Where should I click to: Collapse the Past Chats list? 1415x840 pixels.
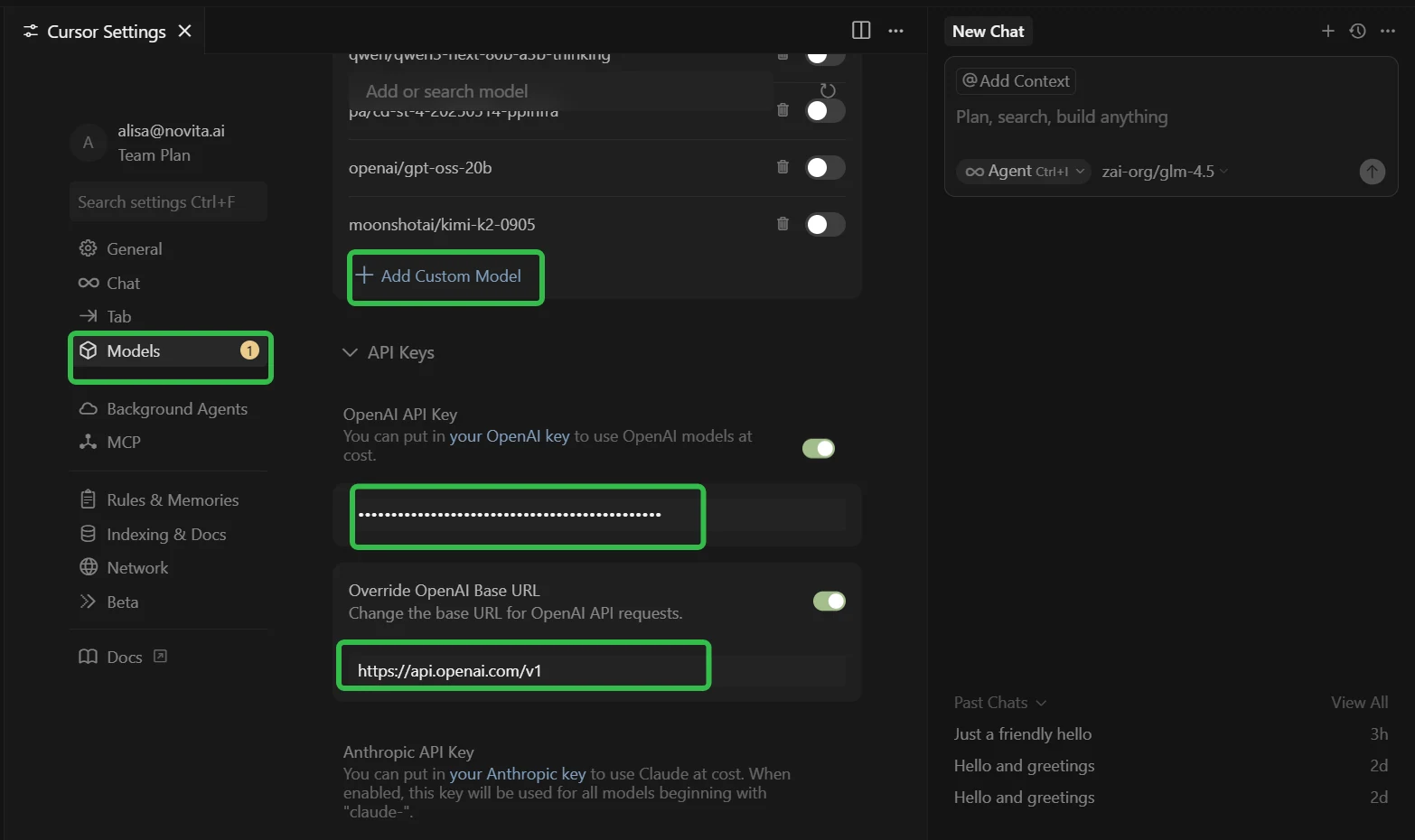(1000, 702)
